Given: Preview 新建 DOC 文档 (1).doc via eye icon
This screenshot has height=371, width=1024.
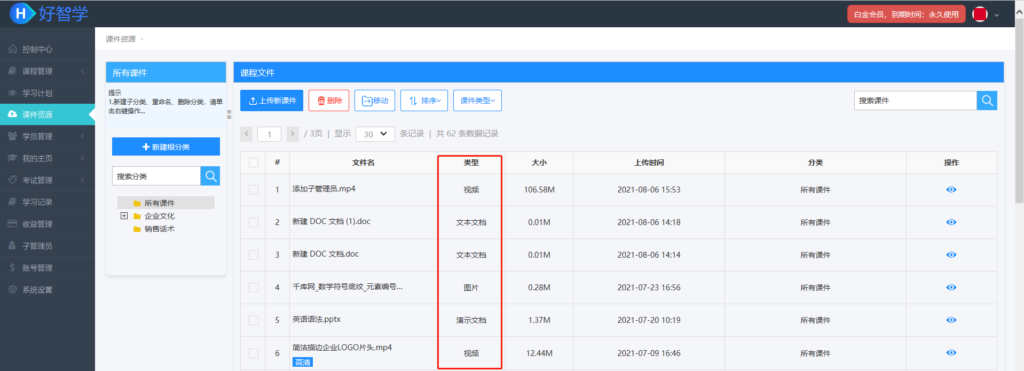Looking at the screenshot, I should point(951,222).
